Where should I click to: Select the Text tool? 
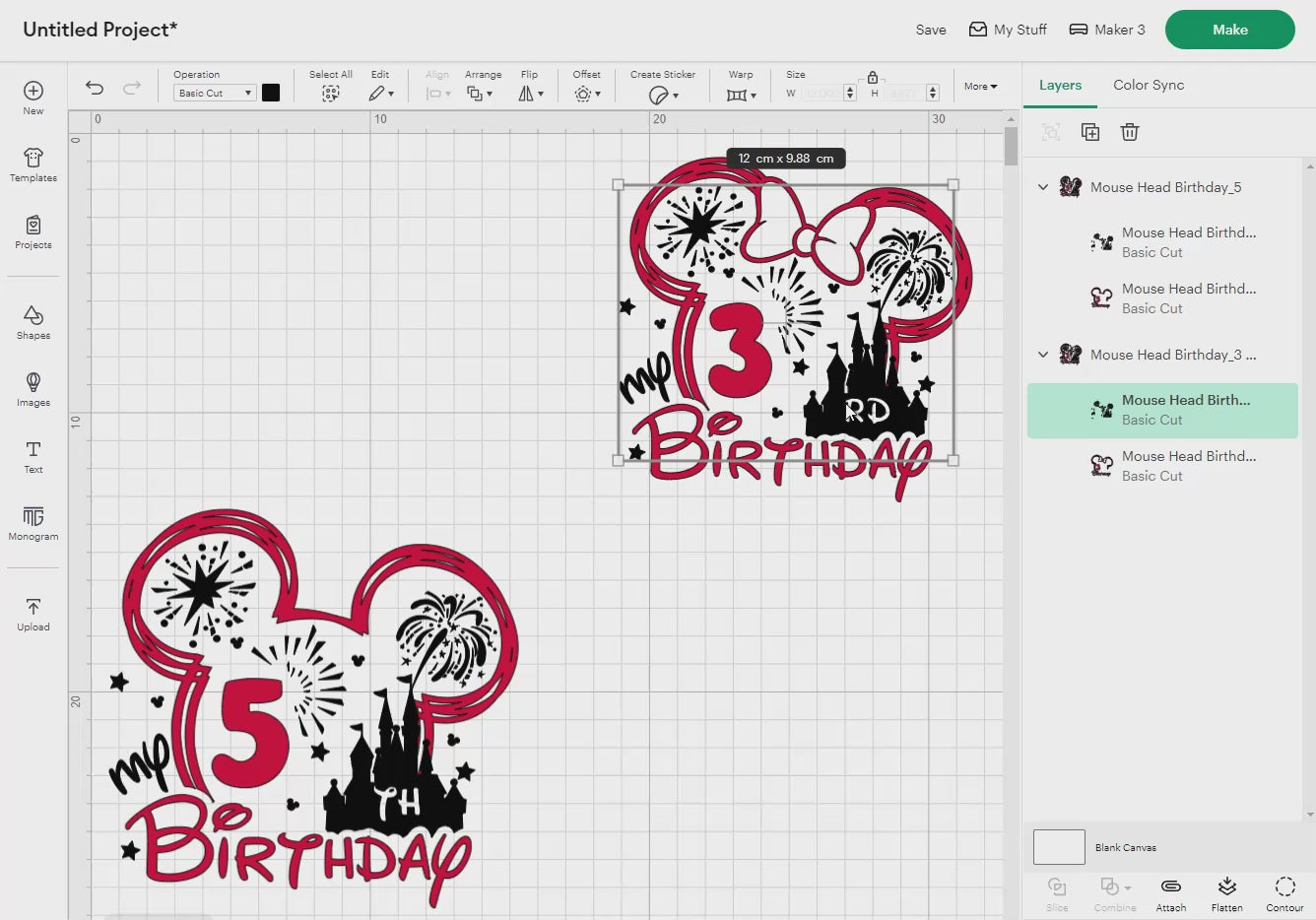tap(33, 456)
